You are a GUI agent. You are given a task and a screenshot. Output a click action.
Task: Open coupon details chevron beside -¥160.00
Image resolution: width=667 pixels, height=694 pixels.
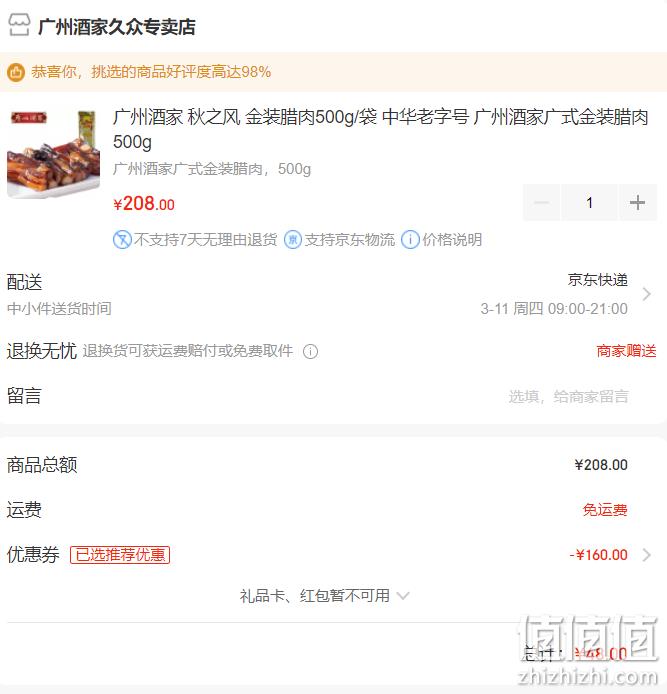click(647, 555)
